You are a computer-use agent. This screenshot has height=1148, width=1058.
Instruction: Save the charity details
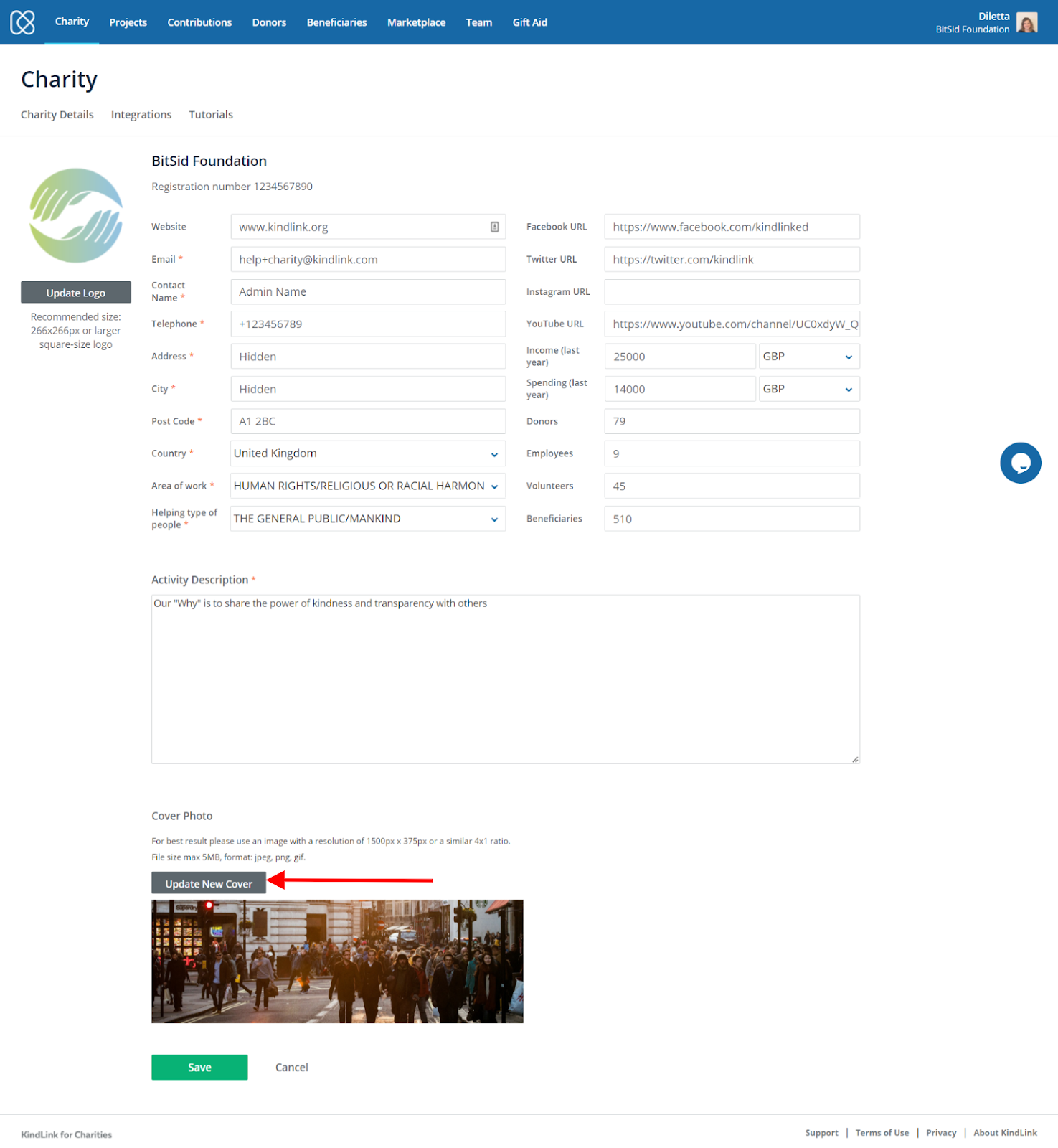click(x=199, y=1067)
